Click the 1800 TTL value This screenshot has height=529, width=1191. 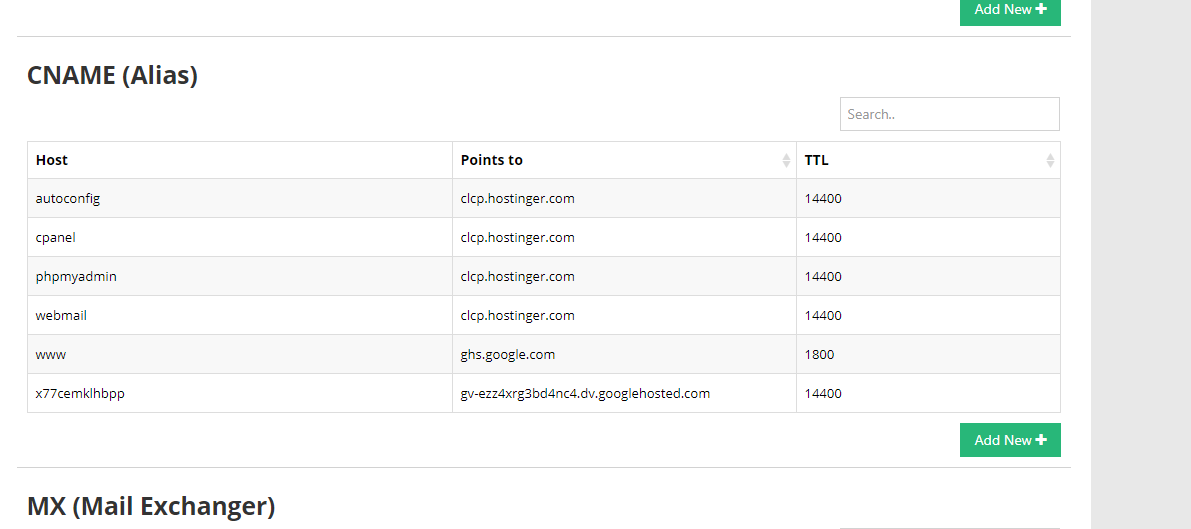click(819, 354)
